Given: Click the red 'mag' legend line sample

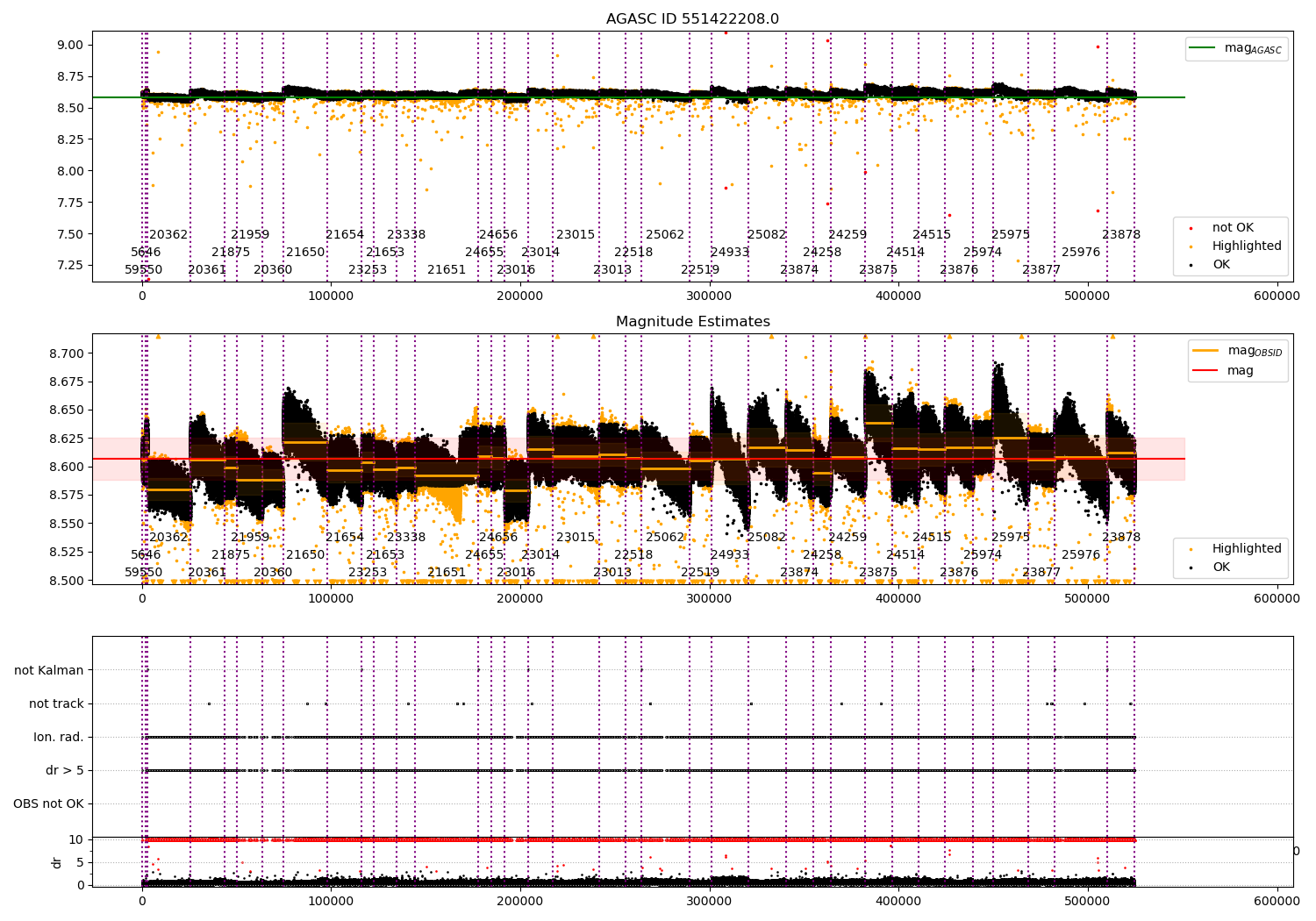Looking at the screenshot, I should coord(1205,370).
